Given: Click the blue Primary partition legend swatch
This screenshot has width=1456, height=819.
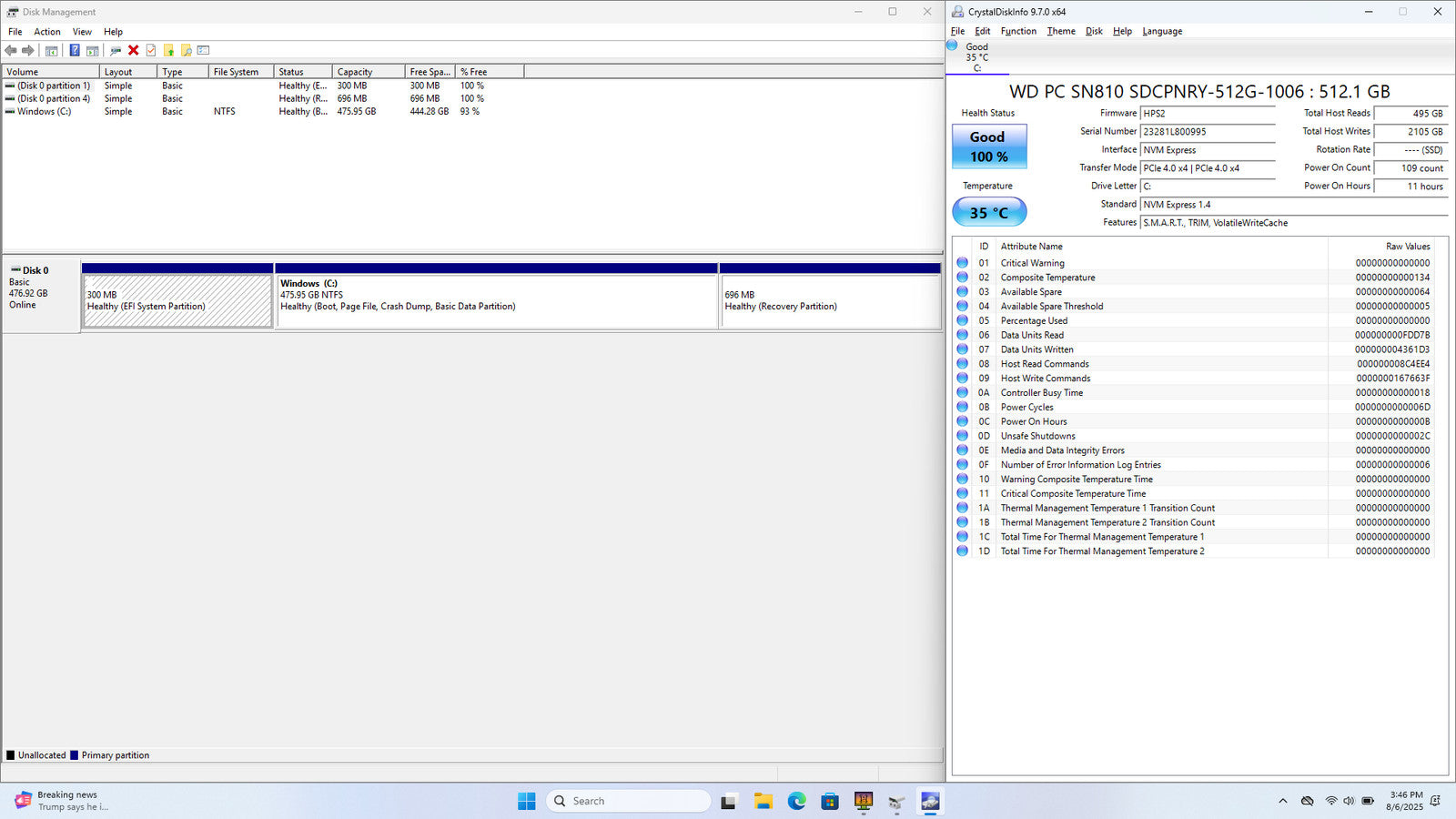Looking at the screenshot, I should coord(75,755).
